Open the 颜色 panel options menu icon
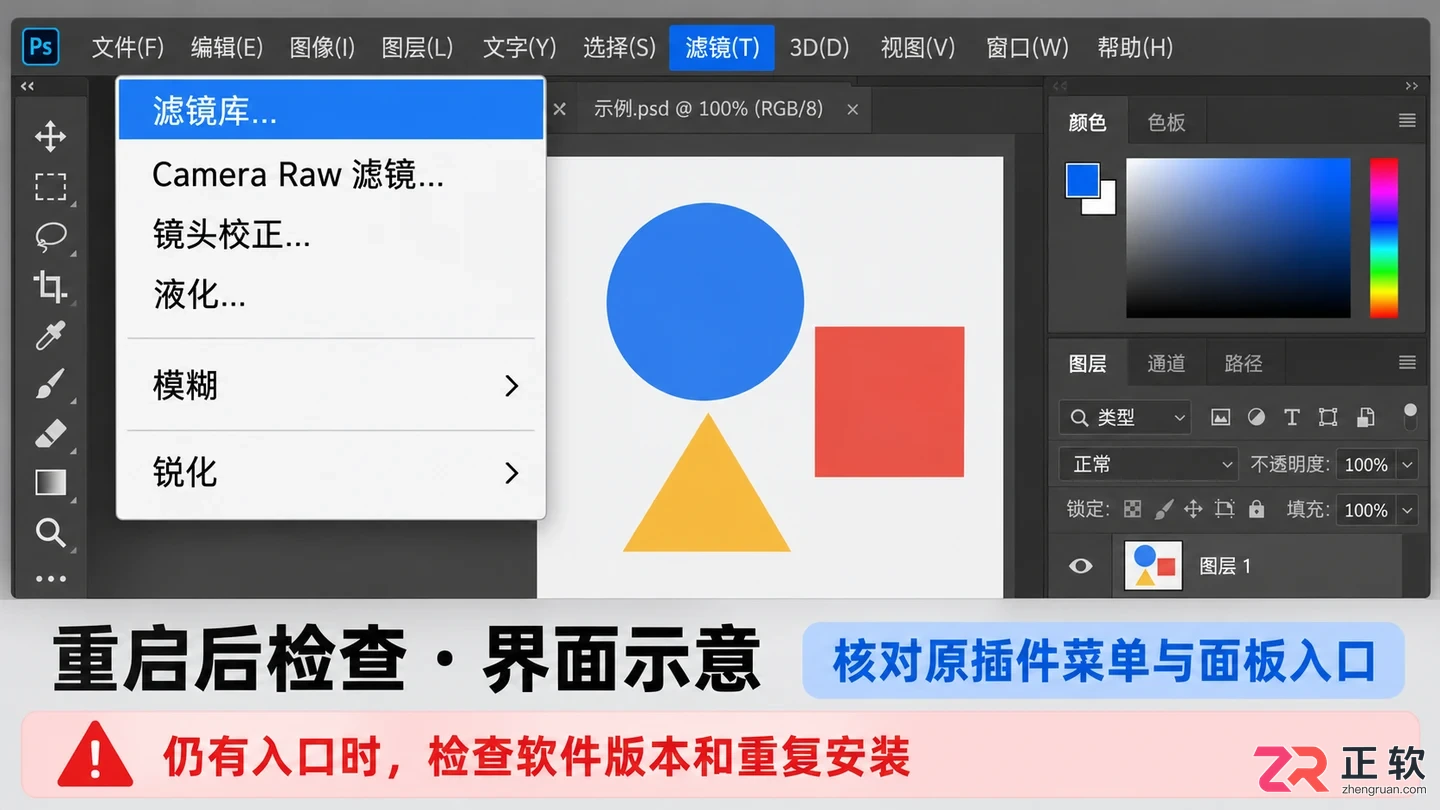This screenshot has width=1440, height=810. pos(1407,121)
